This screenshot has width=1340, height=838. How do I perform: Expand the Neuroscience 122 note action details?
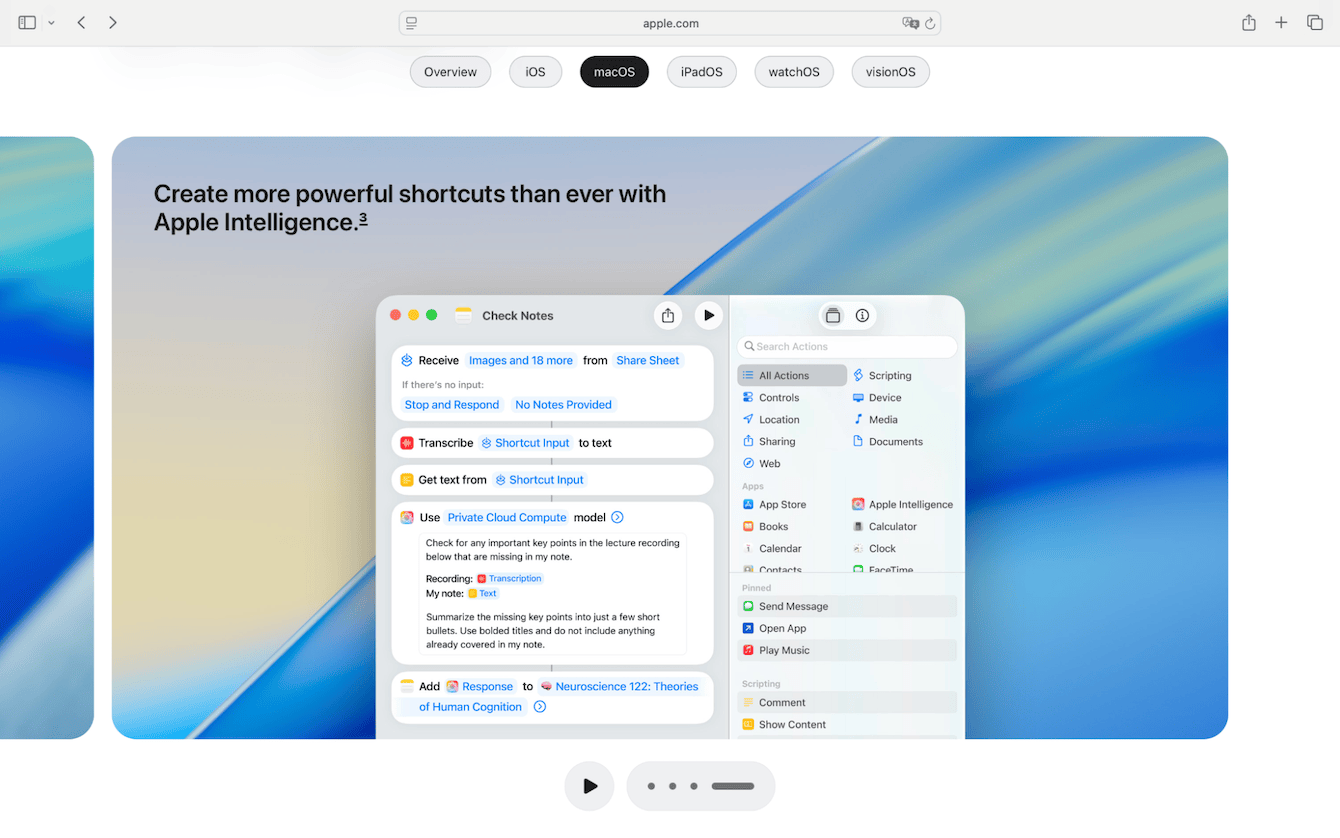539,706
